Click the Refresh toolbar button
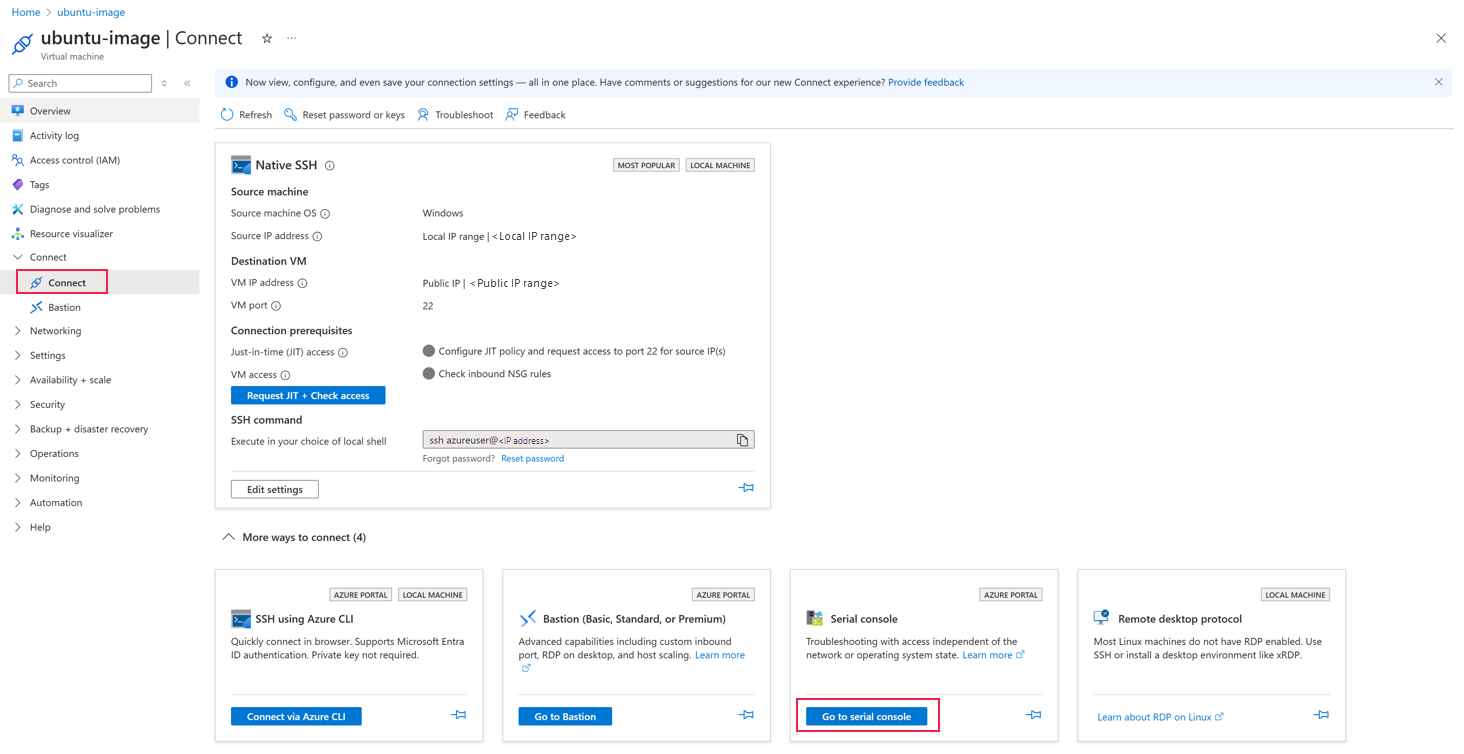This screenshot has width=1464, height=754. pos(246,115)
